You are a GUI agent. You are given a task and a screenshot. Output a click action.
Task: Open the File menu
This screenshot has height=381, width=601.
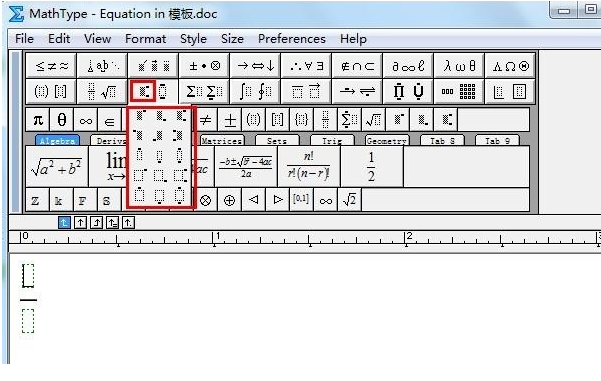tap(24, 39)
